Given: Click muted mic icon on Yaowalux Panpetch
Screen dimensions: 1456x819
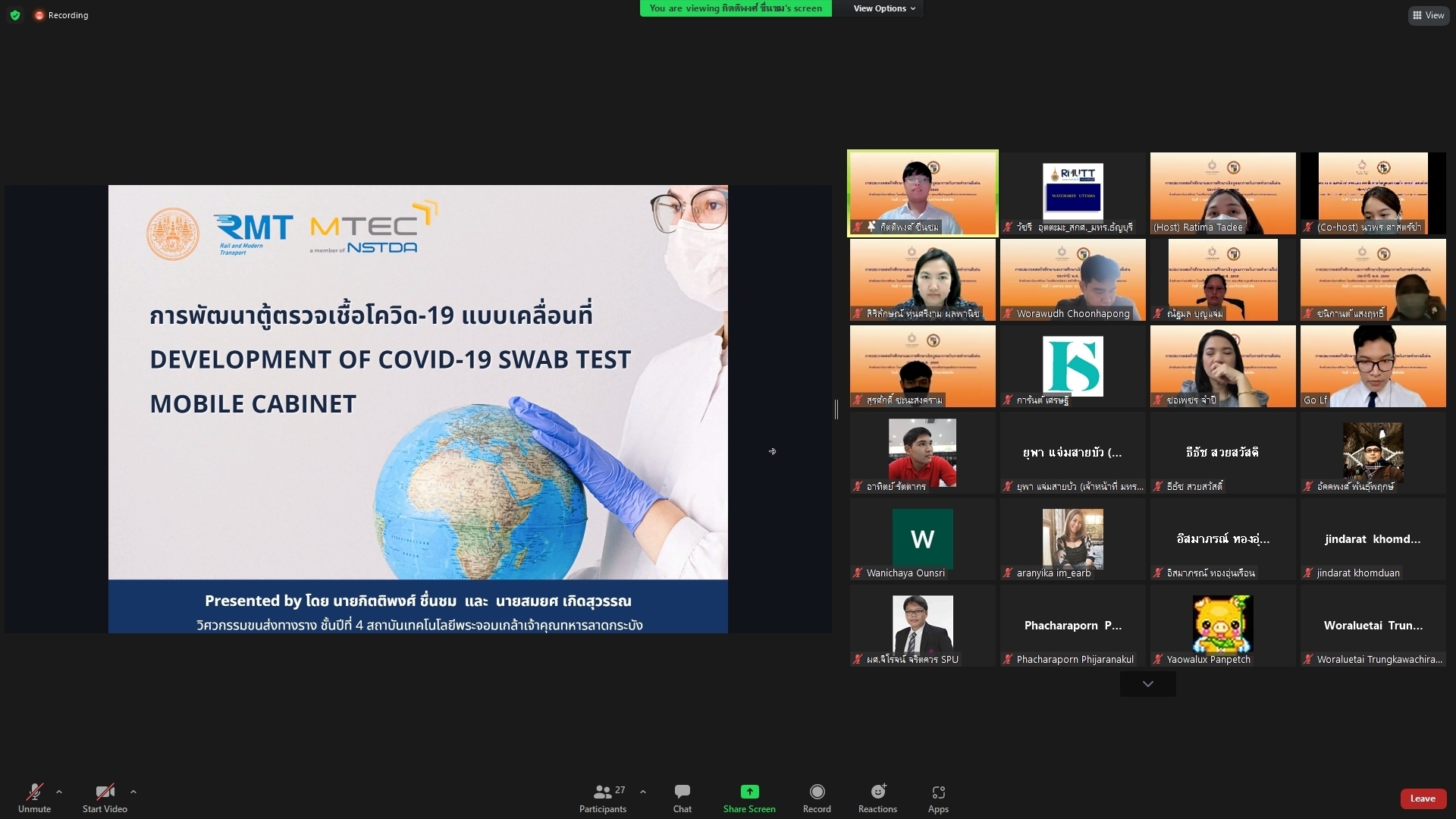Looking at the screenshot, I should click(x=1158, y=660).
